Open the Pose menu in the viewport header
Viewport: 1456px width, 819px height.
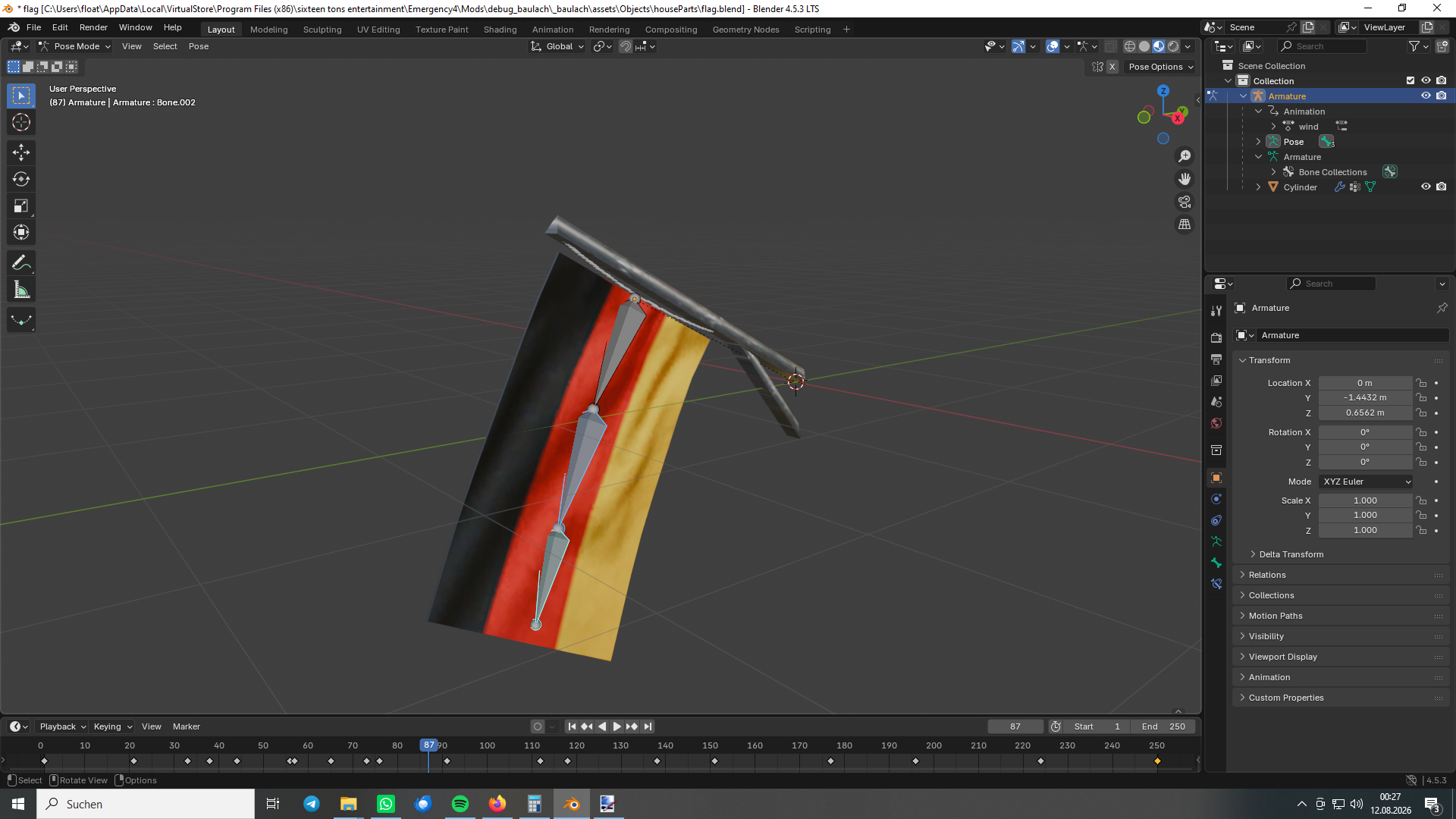coord(199,46)
